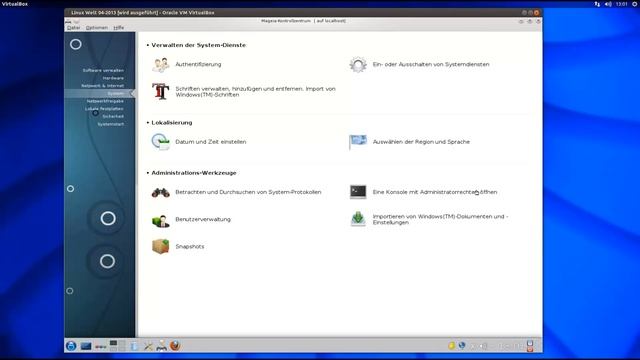Click the Lokalisierung section heading
This screenshot has width=640, height=360.
(x=171, y=123)
